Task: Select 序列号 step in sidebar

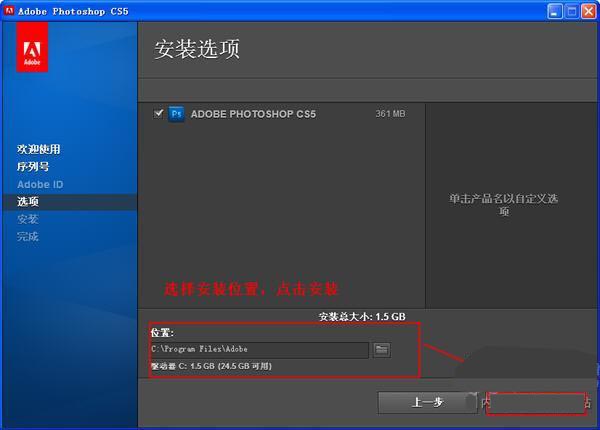Action: click(x=33, y=167)
